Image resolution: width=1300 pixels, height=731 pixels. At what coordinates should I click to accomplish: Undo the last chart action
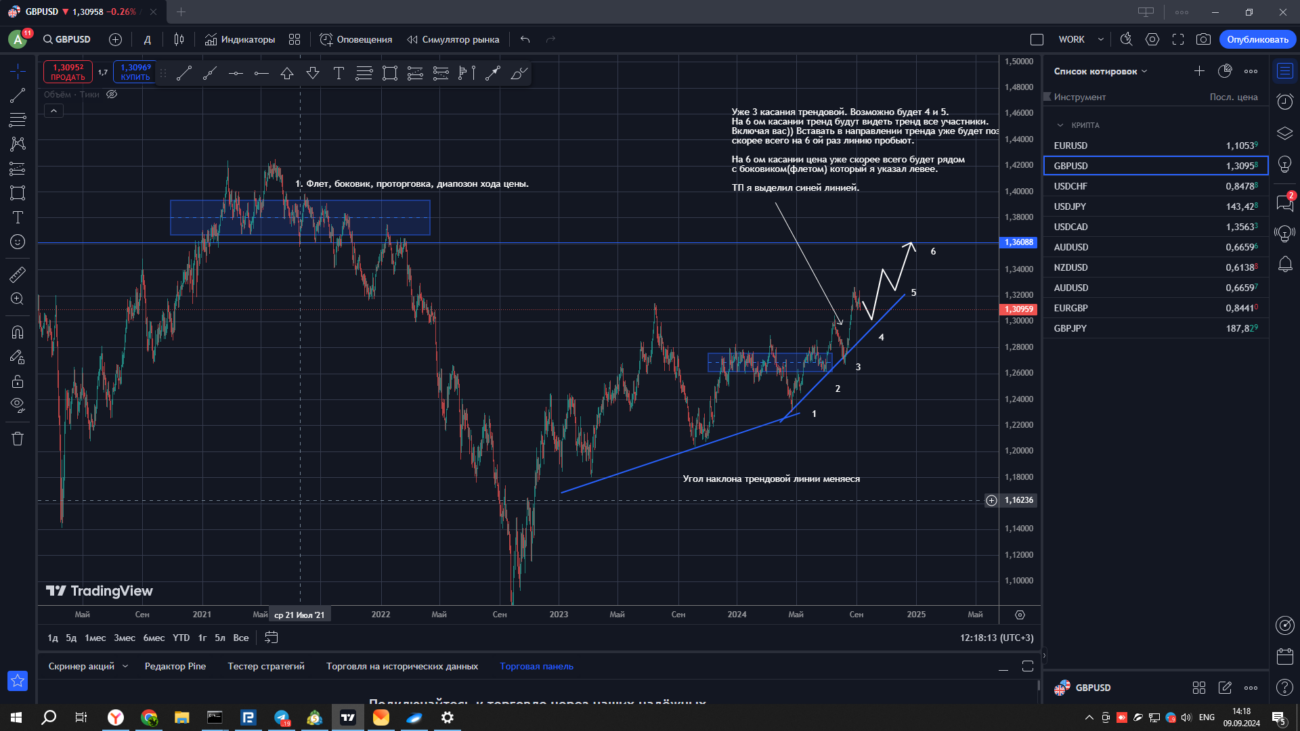point(525,39)
